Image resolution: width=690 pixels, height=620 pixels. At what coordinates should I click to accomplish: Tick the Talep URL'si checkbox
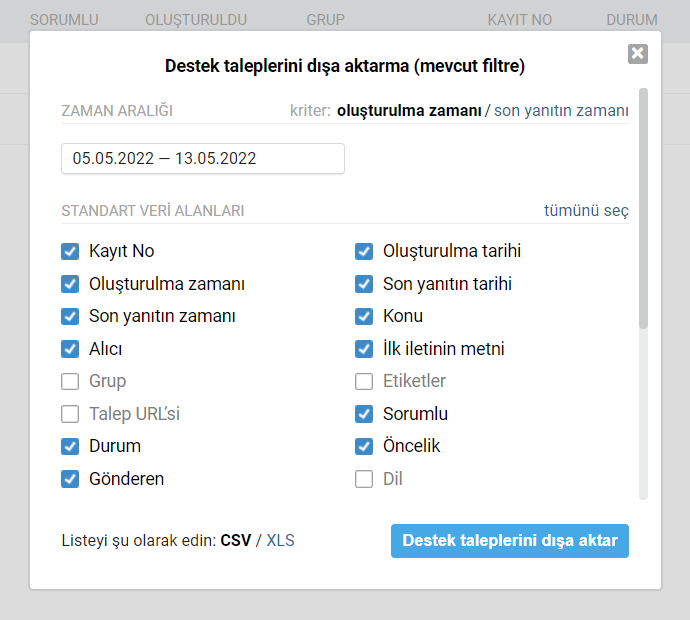[x=70, y=414]
